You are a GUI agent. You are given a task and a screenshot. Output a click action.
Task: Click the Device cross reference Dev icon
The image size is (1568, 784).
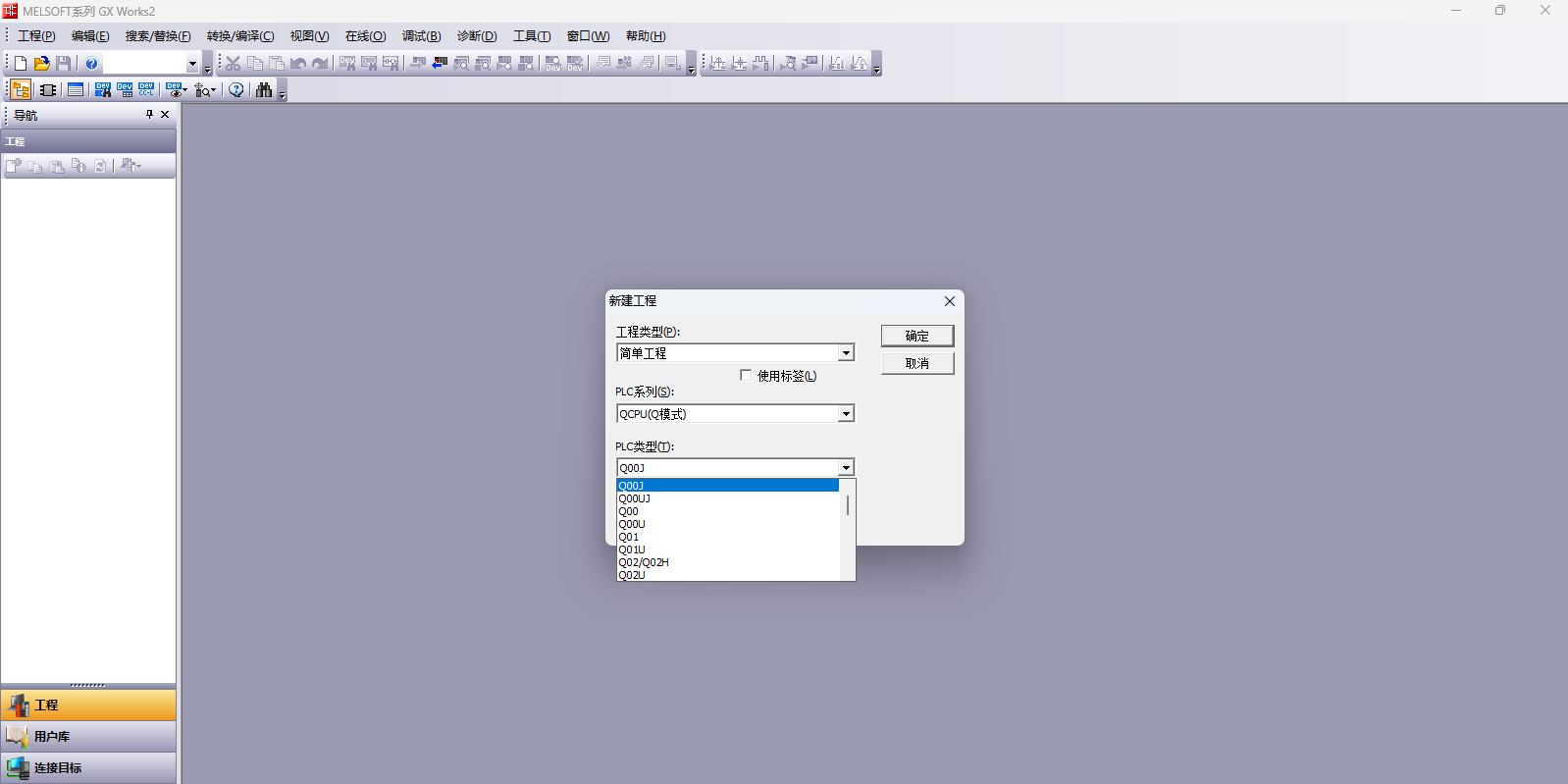(103, 89)
